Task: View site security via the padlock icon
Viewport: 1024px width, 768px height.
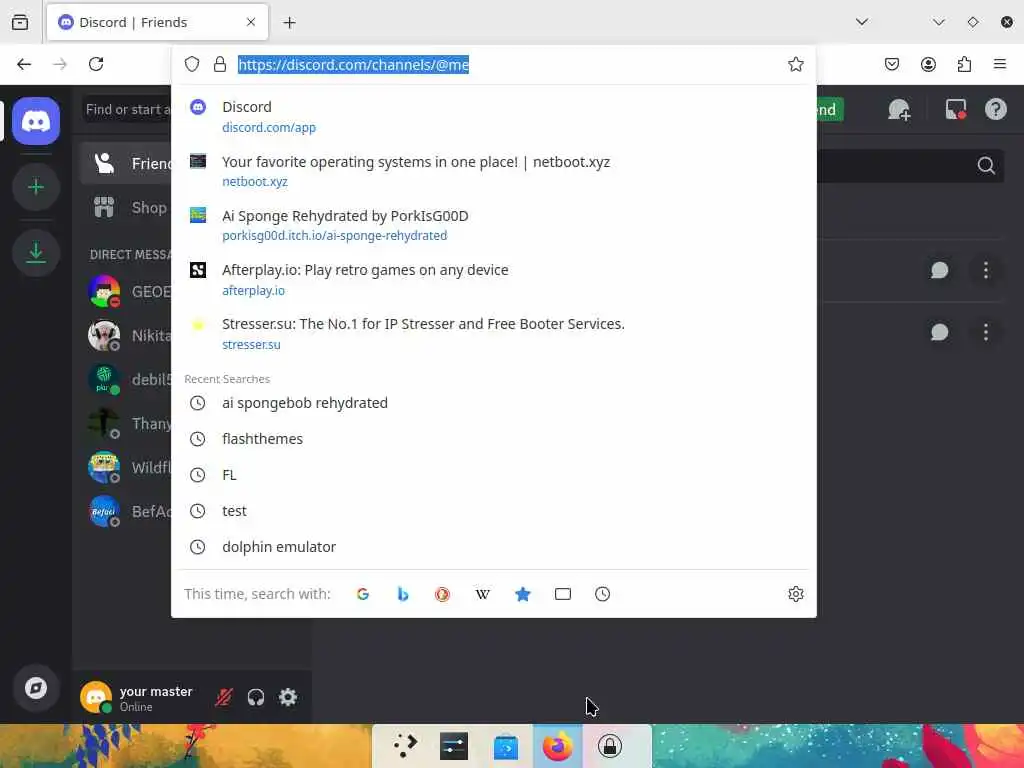Action: (x=220, y=64)
